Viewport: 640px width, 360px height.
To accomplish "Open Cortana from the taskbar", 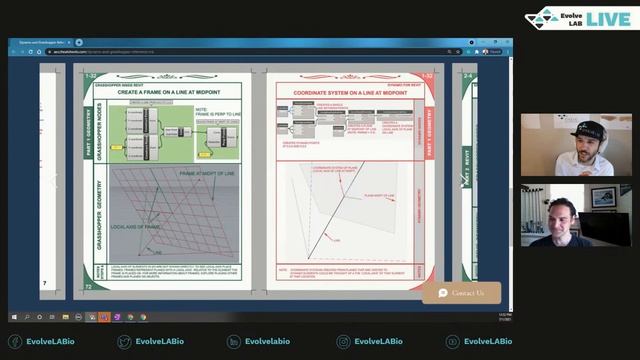I will (40, 317).
